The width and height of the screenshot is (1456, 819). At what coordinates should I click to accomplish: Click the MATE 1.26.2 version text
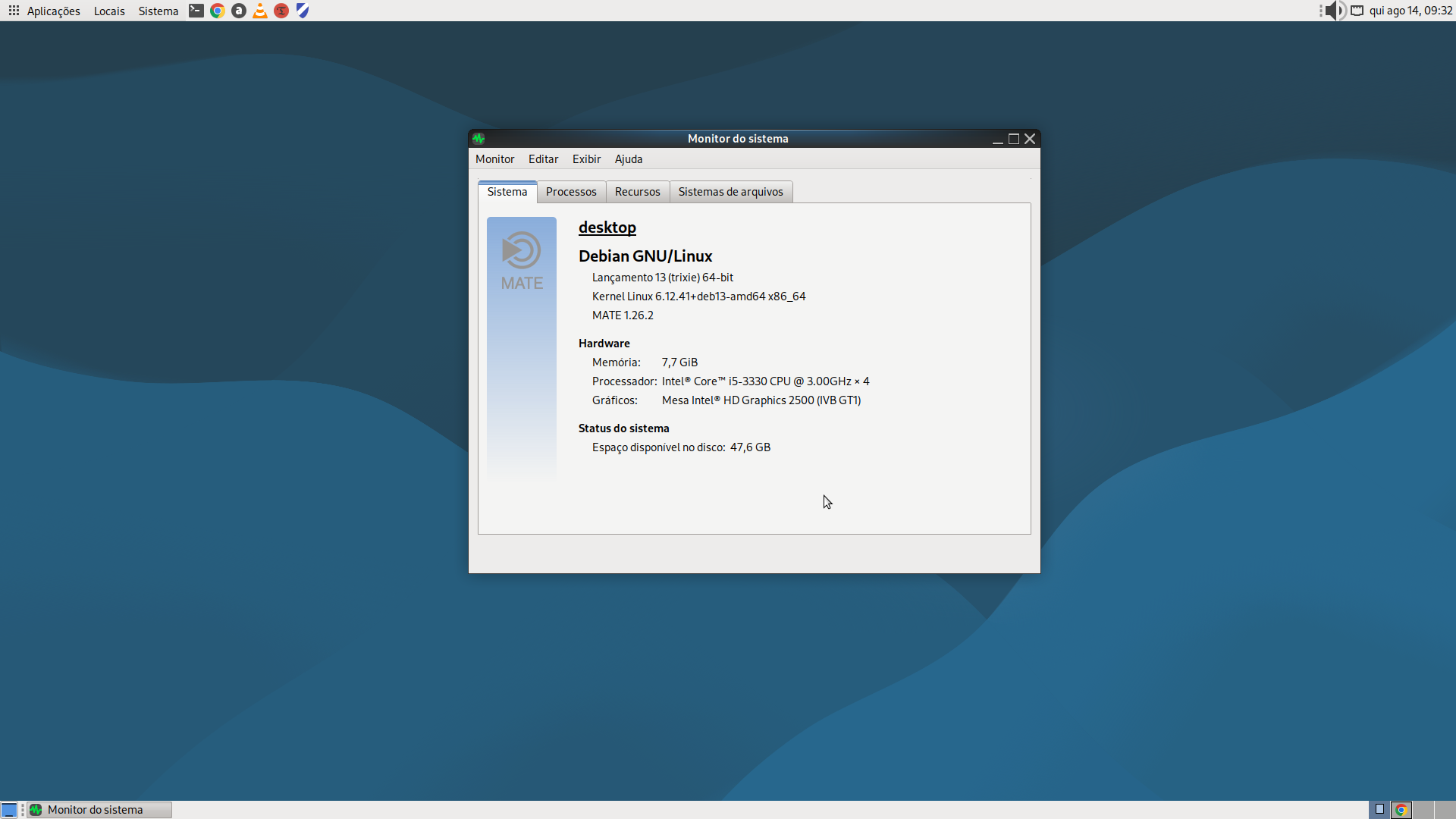pyautogui.click(x=623, y=315)
